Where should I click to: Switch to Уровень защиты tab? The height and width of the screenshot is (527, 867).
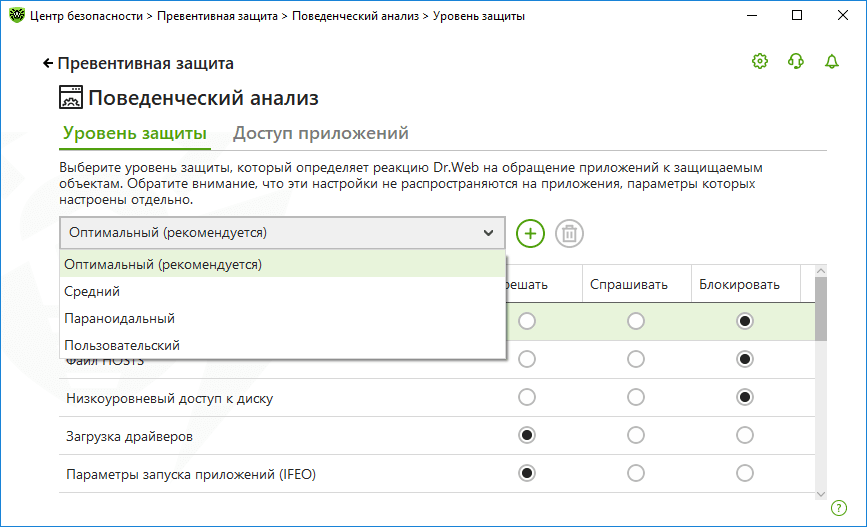(134, 133)
